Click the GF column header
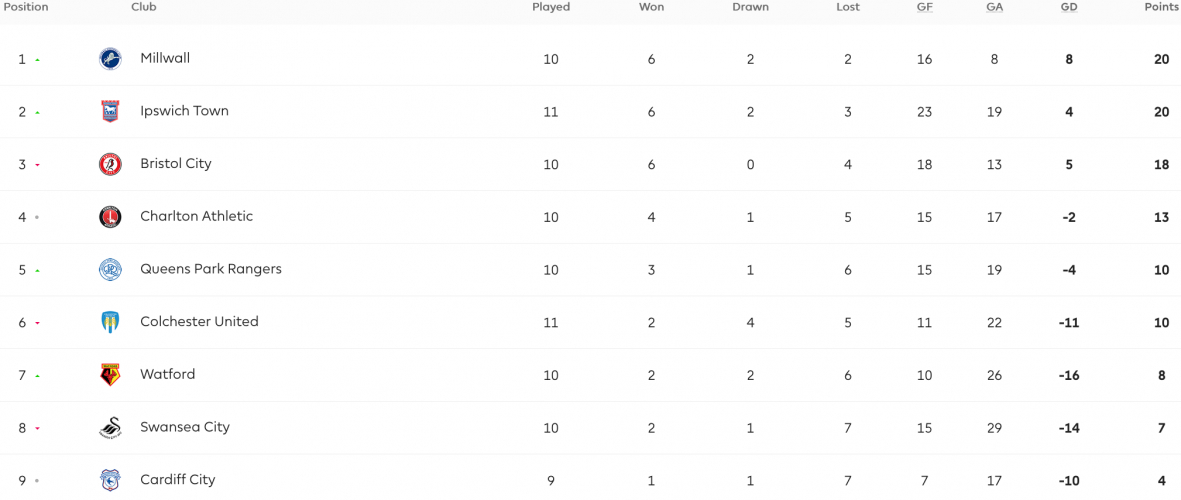The image size is (1181, 500). click(924, 7)
